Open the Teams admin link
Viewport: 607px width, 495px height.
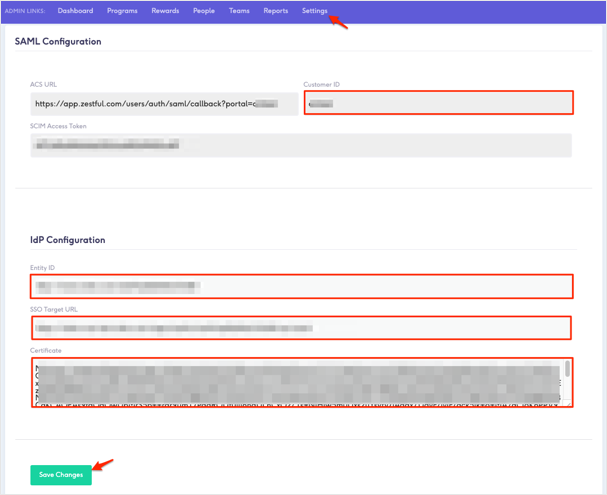click(239, 11)
